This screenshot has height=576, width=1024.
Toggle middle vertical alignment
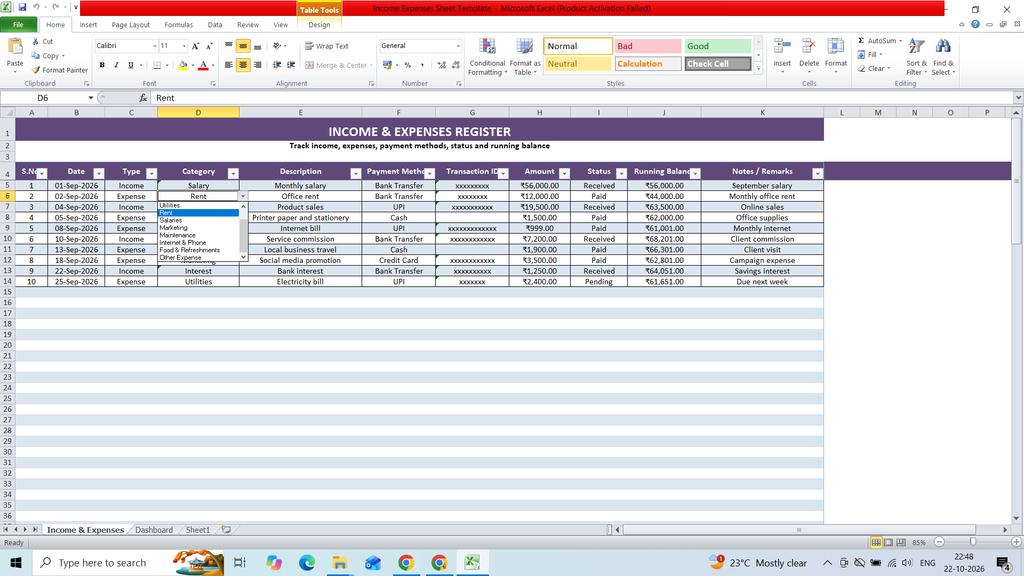(x=243, y=46)
